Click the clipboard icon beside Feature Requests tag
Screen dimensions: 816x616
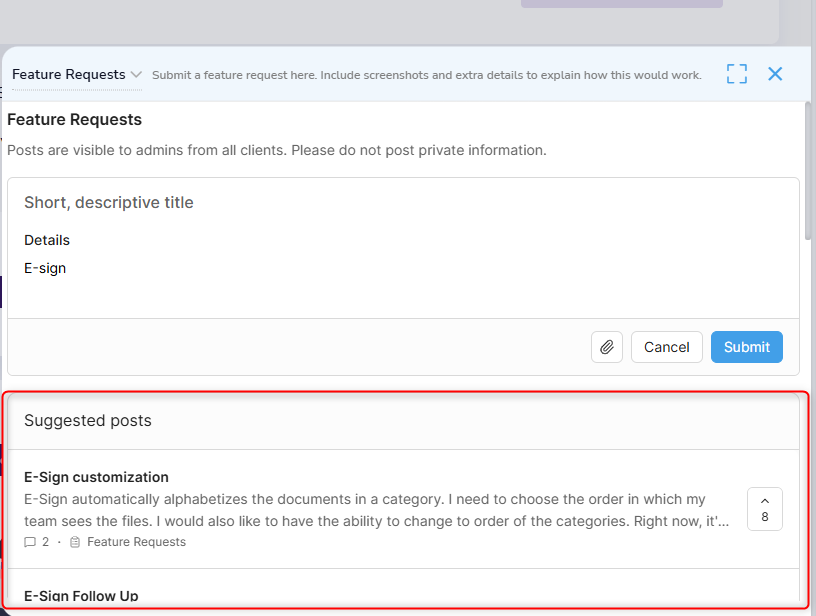[75, 542]
